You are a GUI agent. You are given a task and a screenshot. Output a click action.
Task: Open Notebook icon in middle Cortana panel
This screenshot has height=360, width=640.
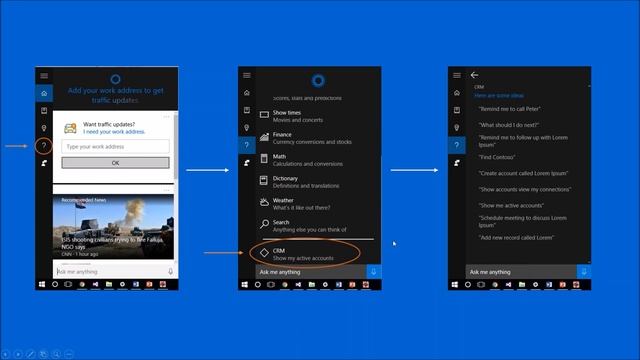(x=247, y=110)
